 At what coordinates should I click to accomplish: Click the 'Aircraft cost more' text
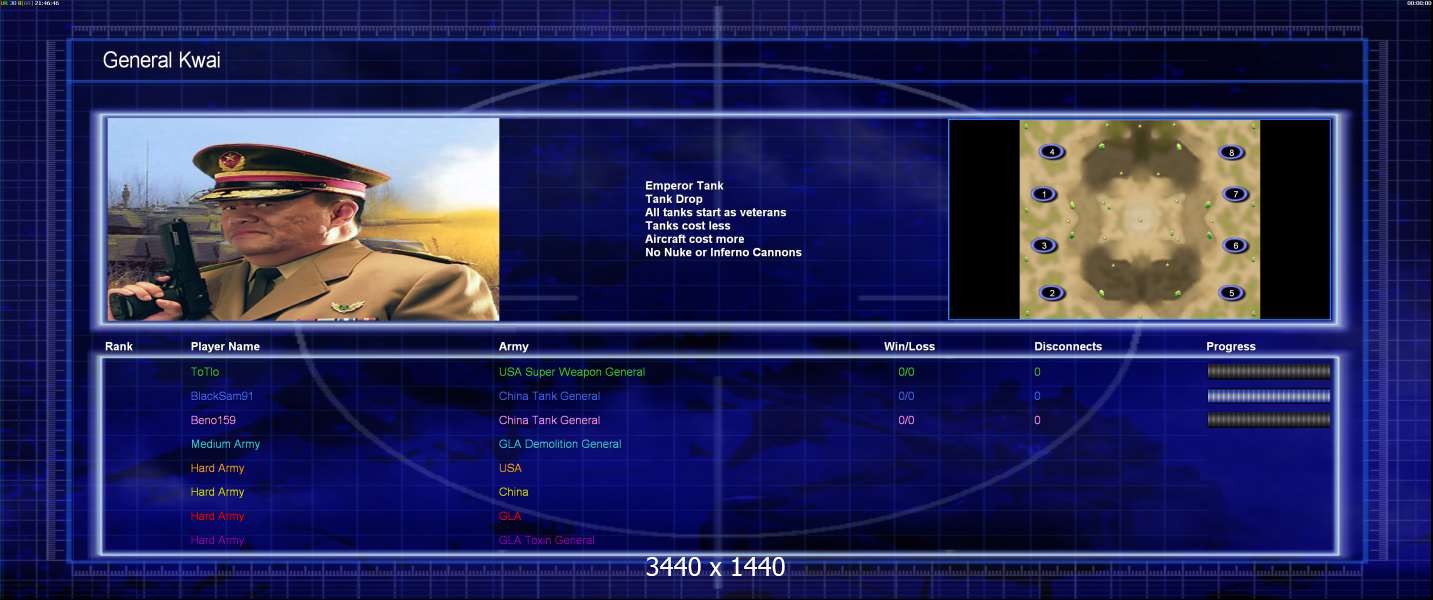click(x=695, y=239)
